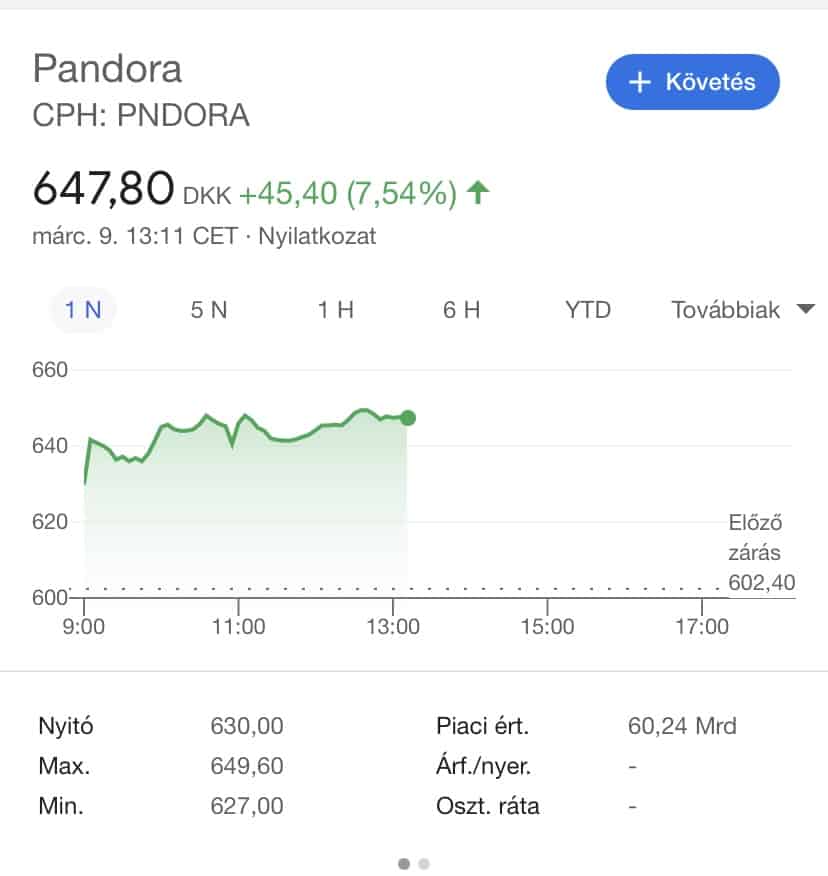This screenshot has height=876, width=828.
Task: Show the YTD chart range
Action: point(587,310)
